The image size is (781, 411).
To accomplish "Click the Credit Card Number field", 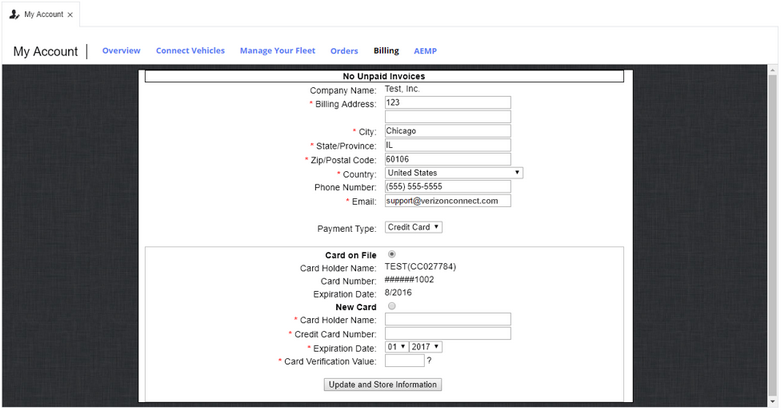I will click(448, 333).
